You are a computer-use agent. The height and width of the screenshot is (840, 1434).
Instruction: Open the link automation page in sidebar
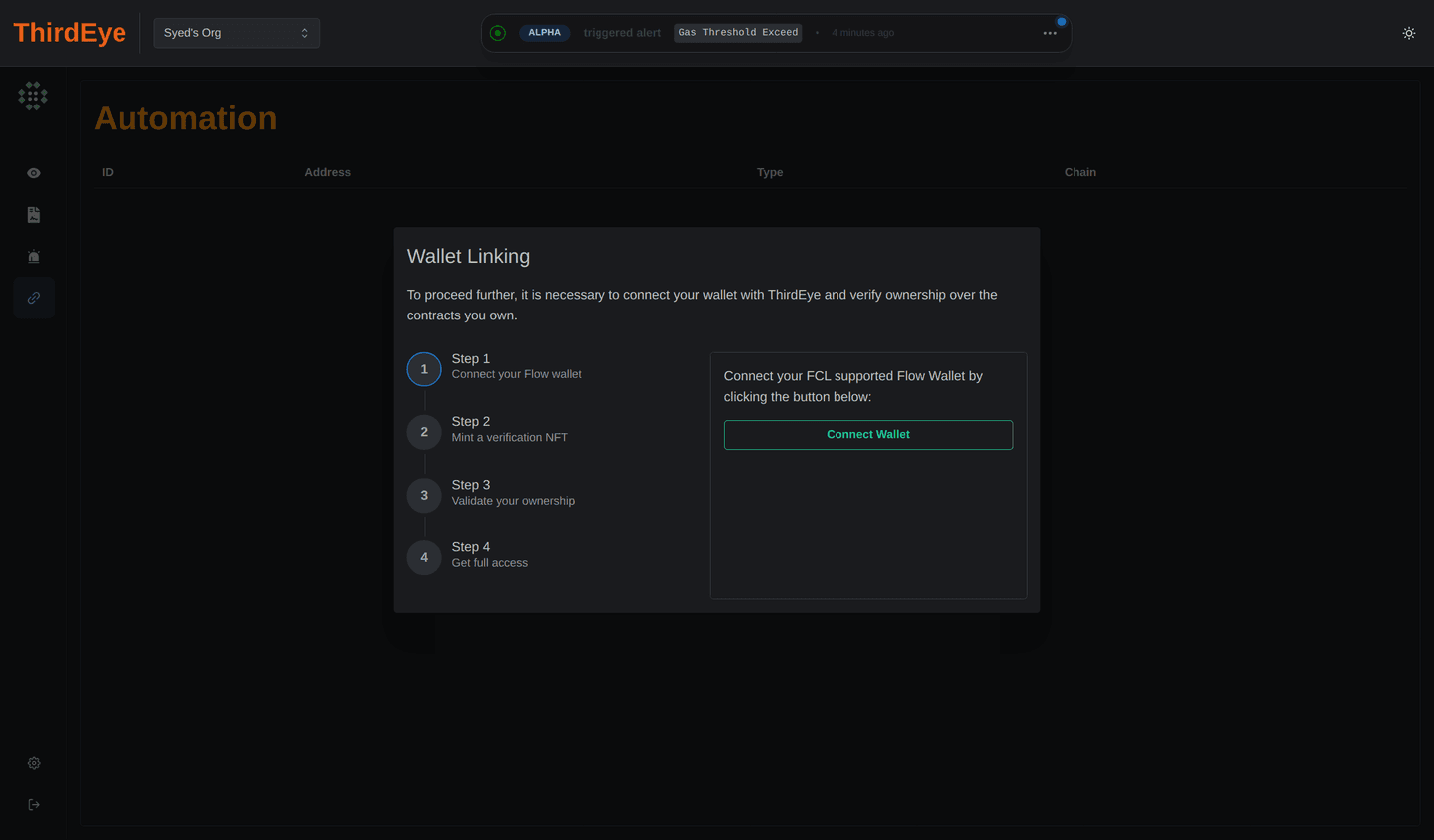[x=34, y=298]
